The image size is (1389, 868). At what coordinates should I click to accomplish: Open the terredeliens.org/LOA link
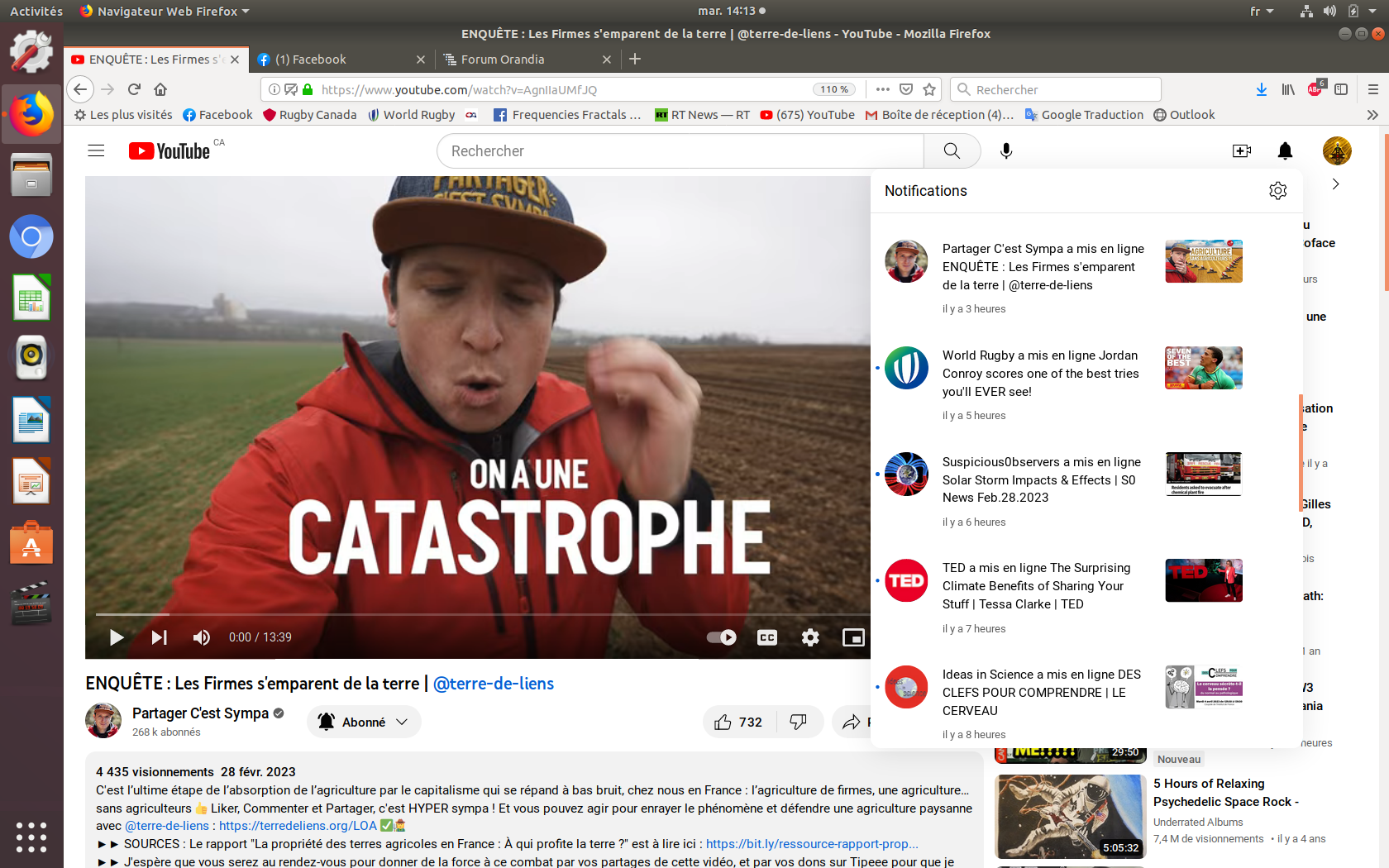click(x=298, y=826)
